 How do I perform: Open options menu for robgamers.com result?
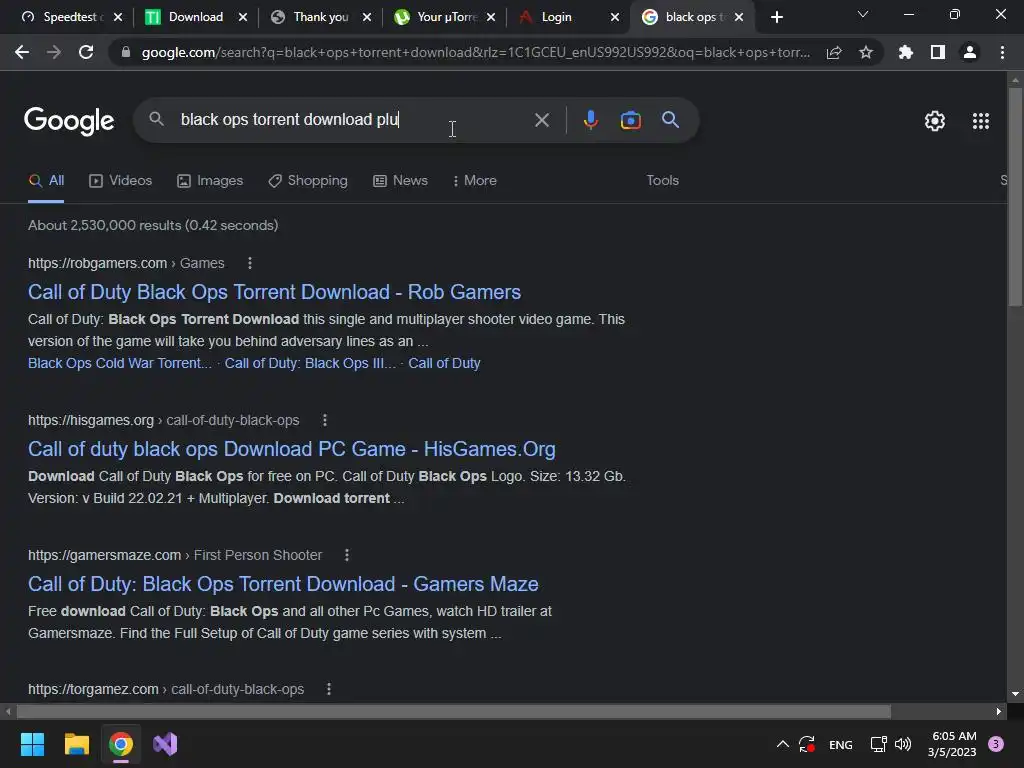click(249, 263)
